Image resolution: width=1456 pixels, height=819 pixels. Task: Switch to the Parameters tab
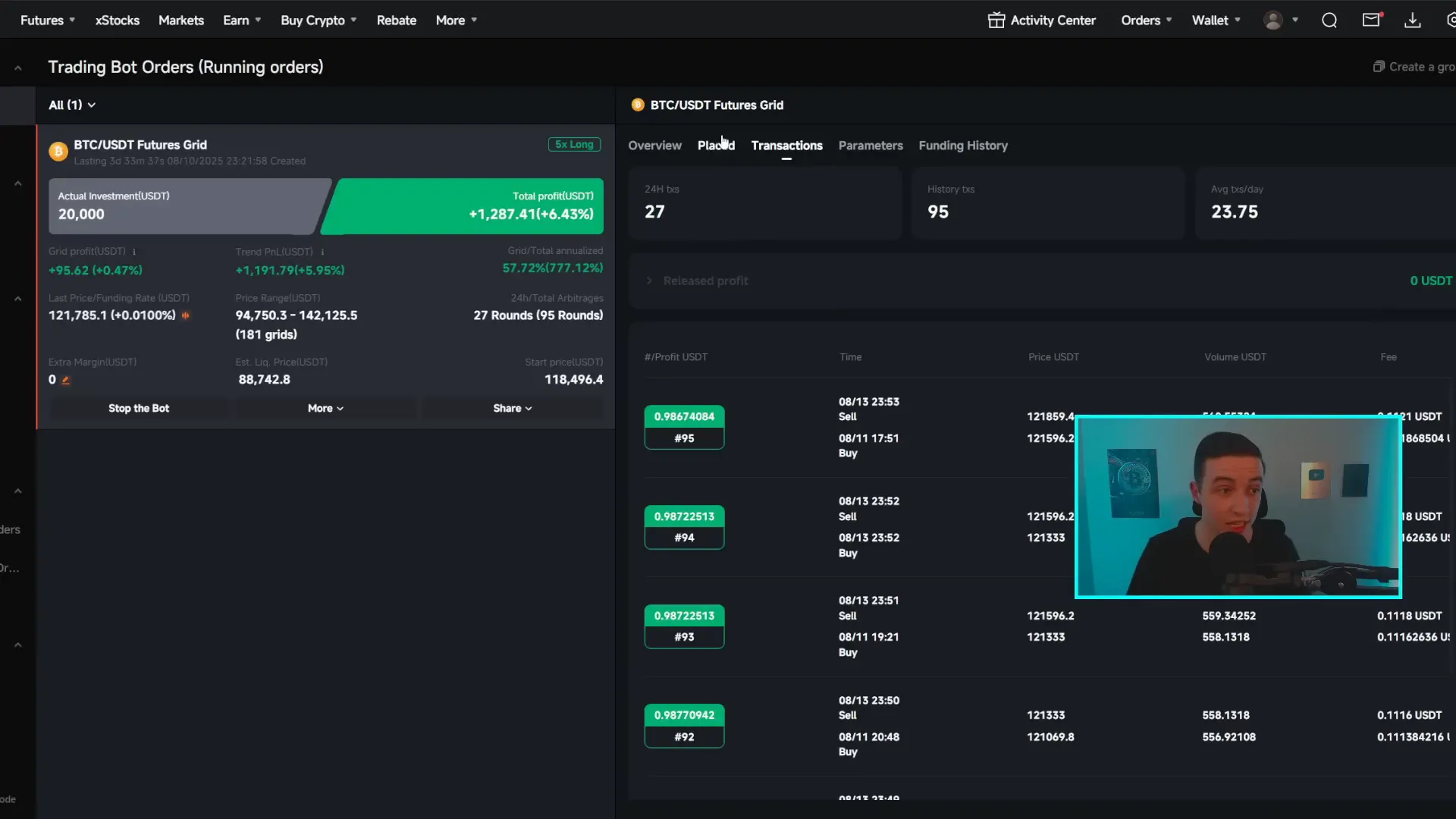pos(871,146)
